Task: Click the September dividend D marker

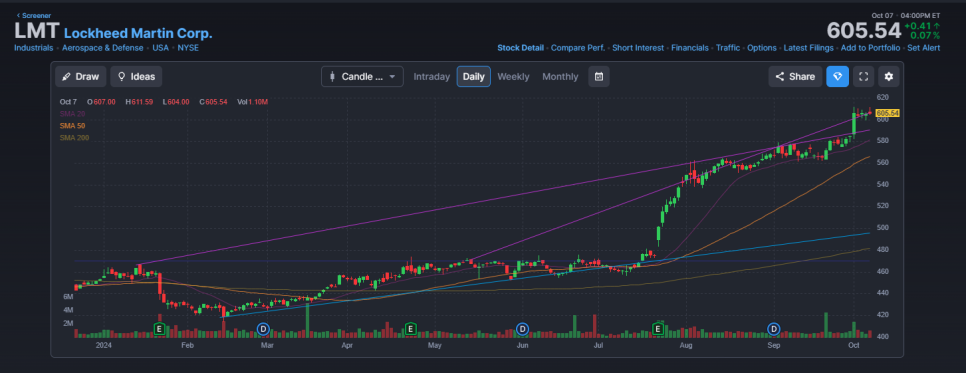Action: pos(773,329)
